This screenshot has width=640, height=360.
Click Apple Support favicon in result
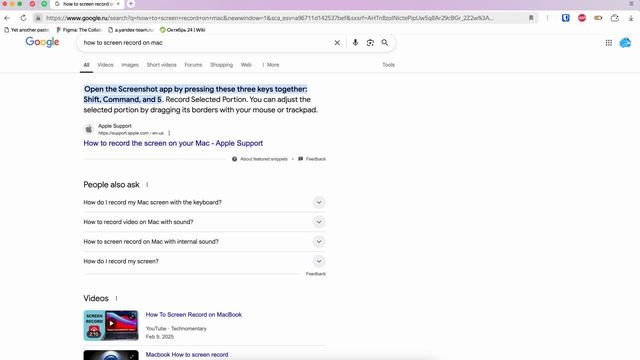89,129
